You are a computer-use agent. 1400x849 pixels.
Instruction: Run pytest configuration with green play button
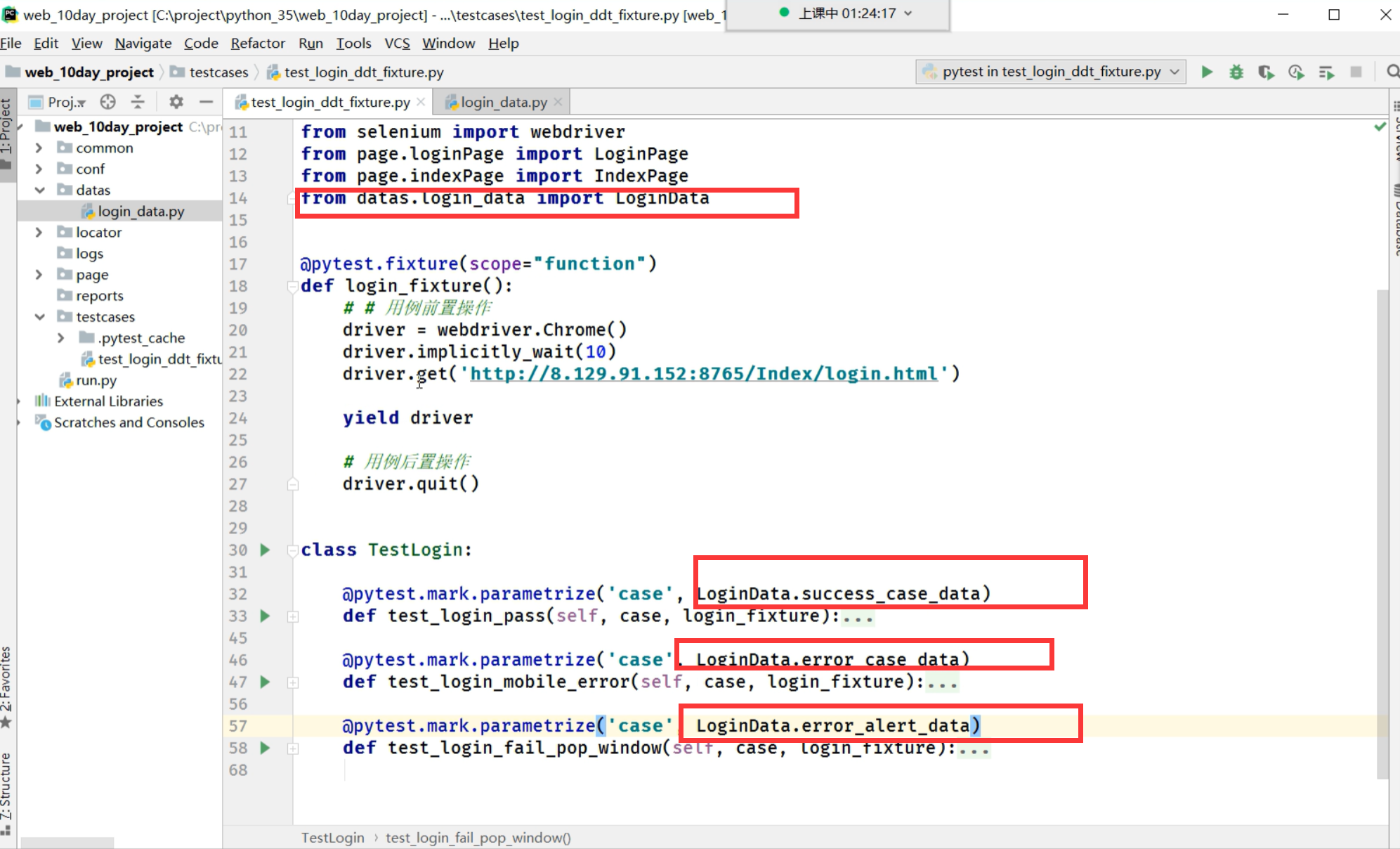click(1207, 72)
